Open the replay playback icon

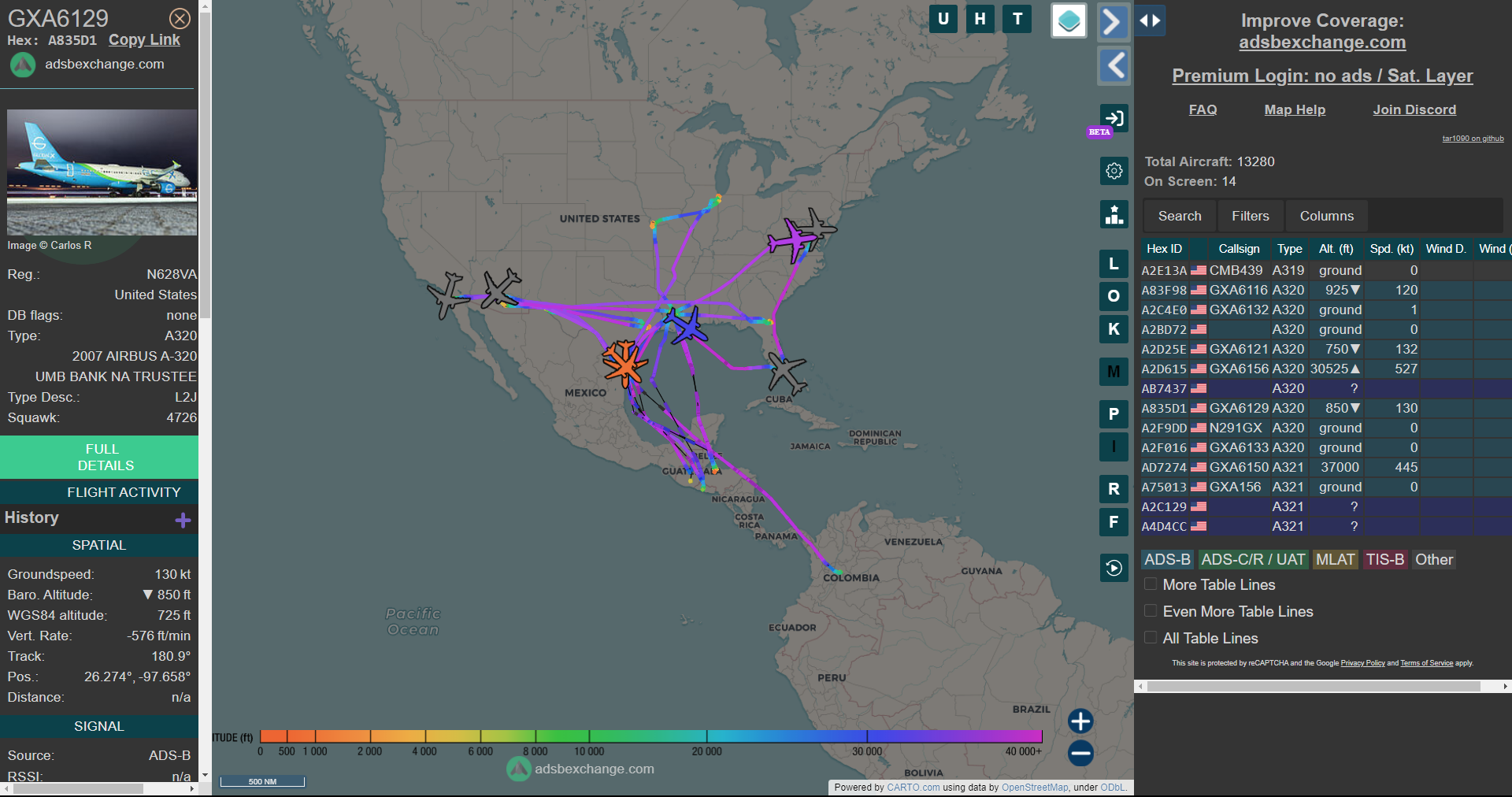1114,568
